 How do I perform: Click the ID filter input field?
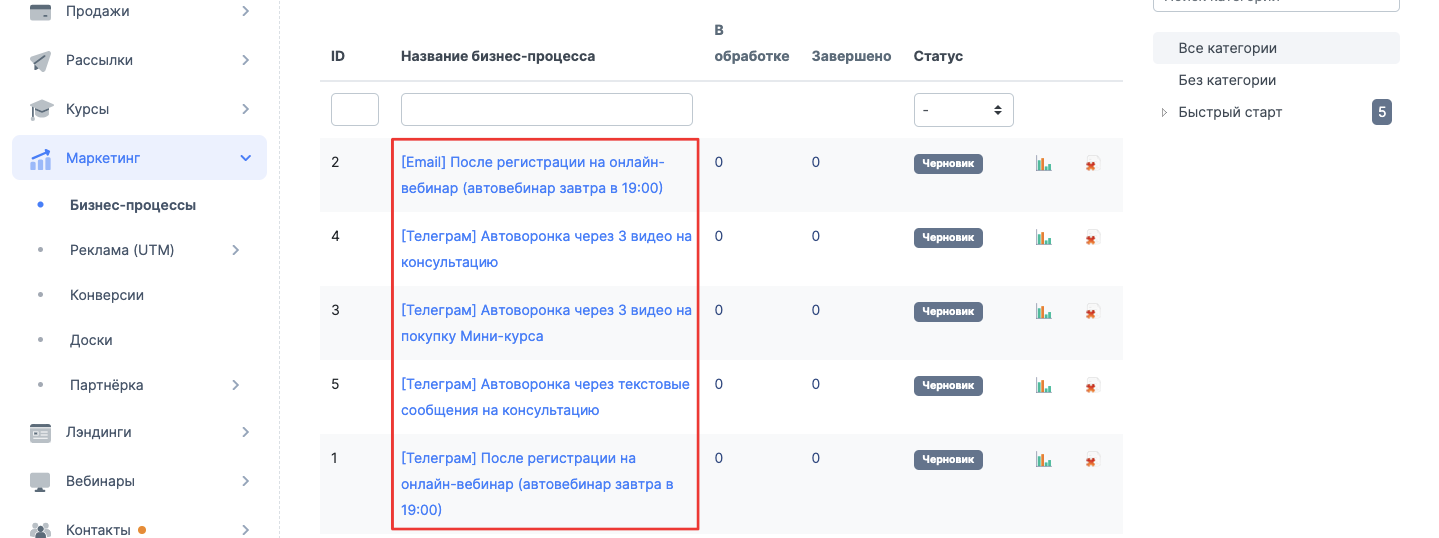pyautogui.click(x=354, y=110)
